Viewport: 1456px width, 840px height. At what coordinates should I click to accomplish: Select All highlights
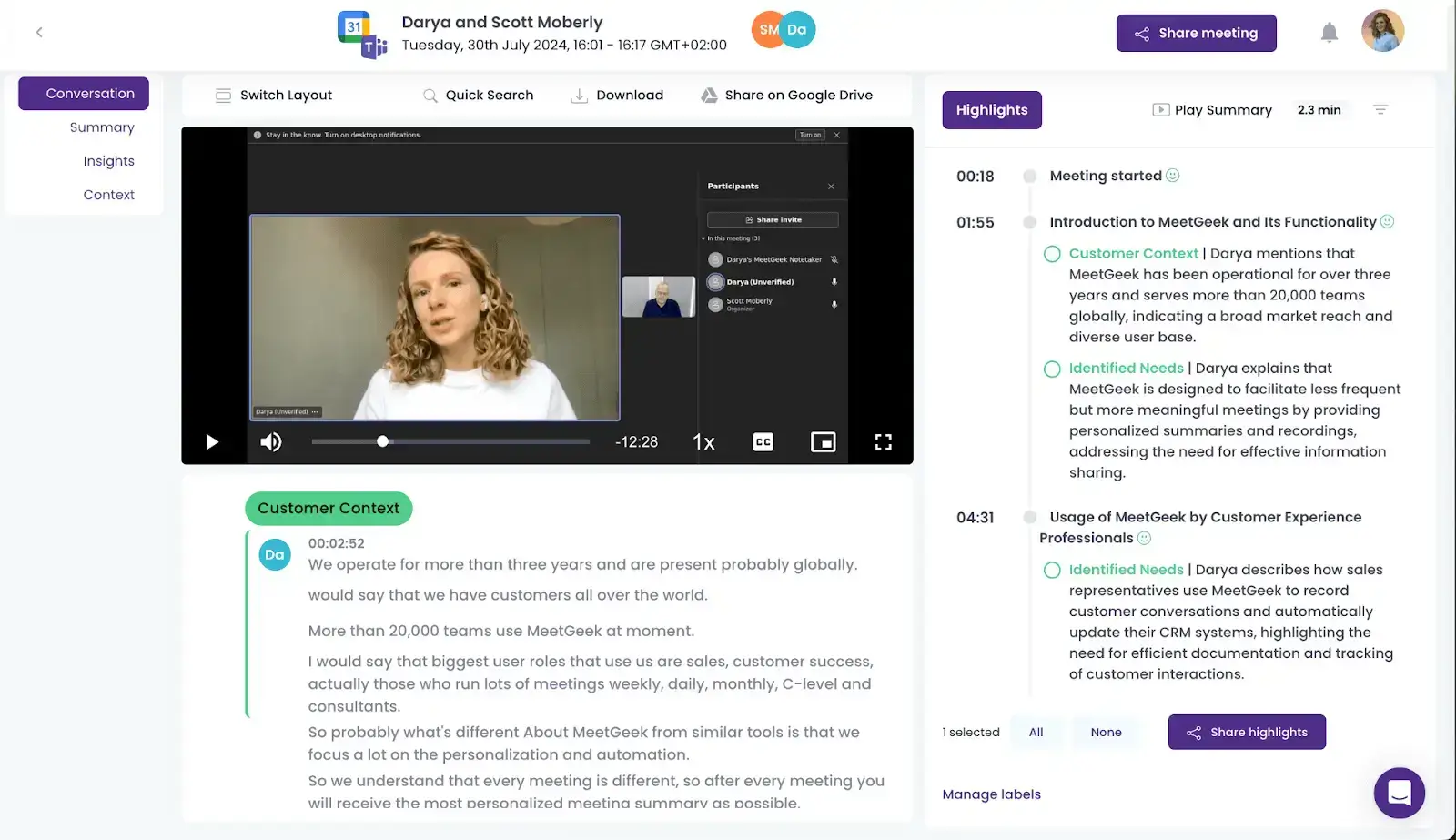(x=1036, y=733)
